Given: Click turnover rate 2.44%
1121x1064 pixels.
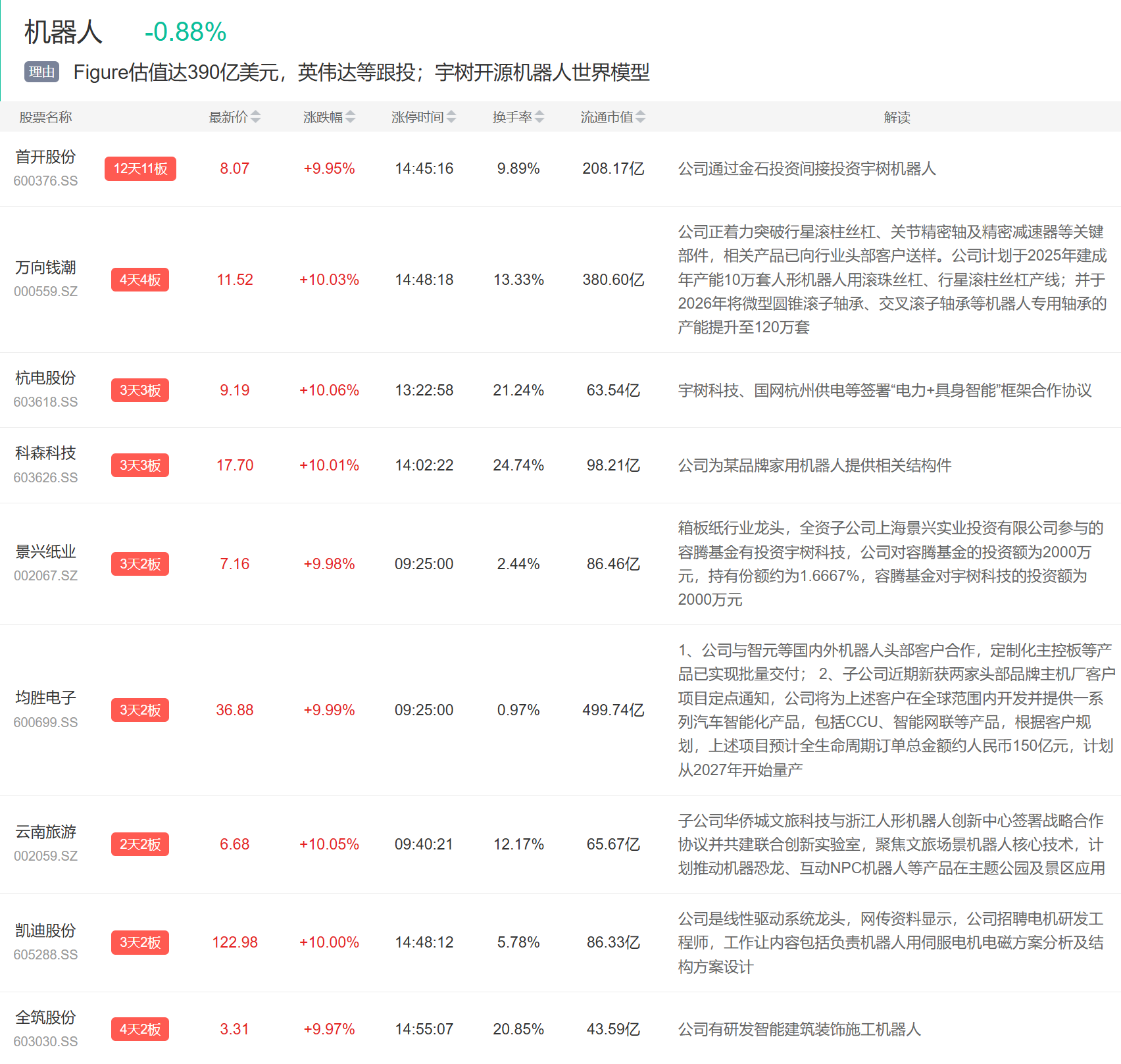Looking at the screenshot, I should click(x=518, y=564).
